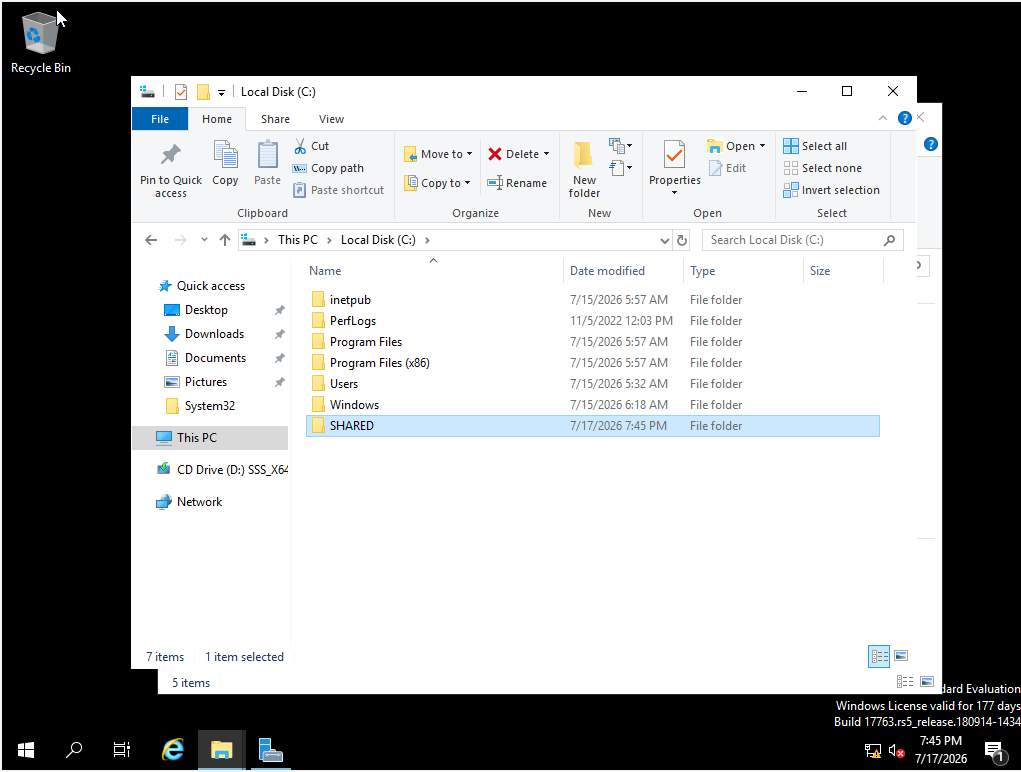Image resolution: width=1021 pixels, height=772 pixels.
Task: Switch to large thumbnails view icon
Action: pos(901,656)
